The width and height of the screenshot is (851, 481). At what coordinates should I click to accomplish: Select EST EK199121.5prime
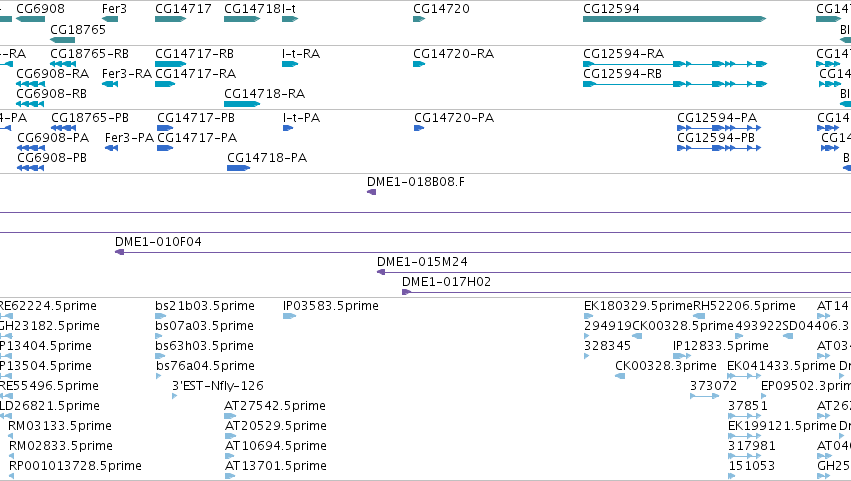[x=782, y=426]
